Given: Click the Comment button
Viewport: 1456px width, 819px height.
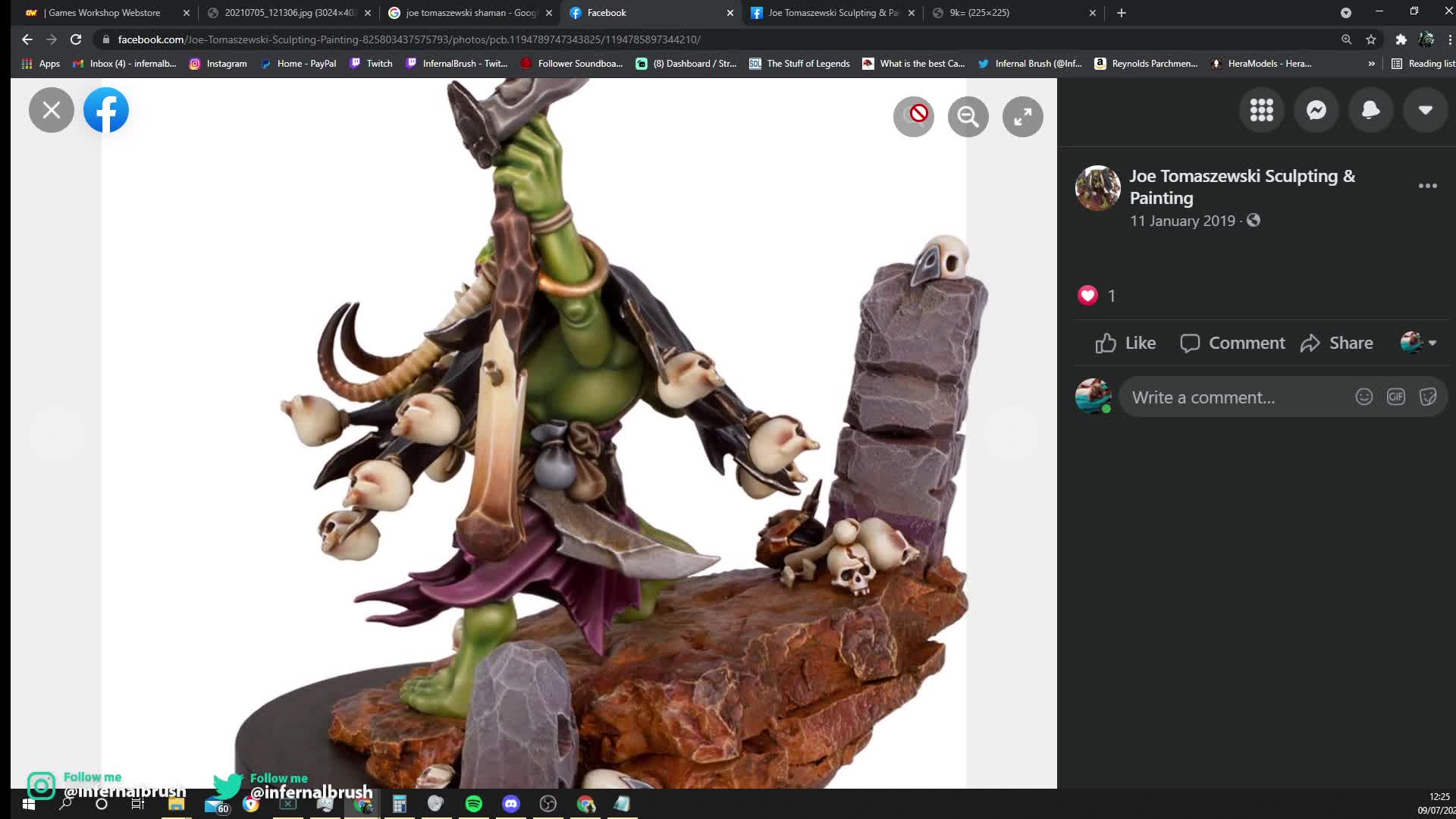Looking at the screenshot, I should (1232, 344).
